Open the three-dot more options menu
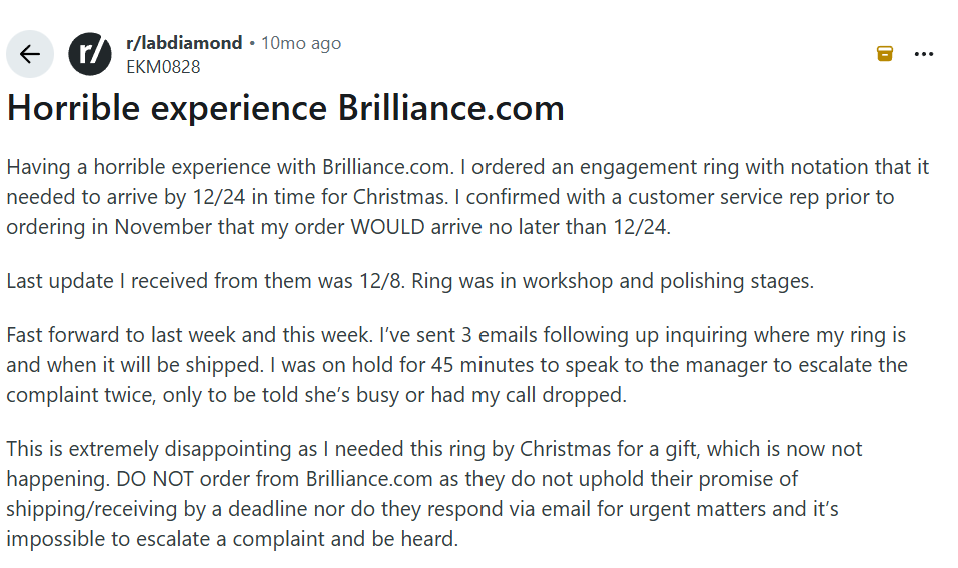Image resolution: width=958 pixels, height=568 pixels. pos(924,54)
